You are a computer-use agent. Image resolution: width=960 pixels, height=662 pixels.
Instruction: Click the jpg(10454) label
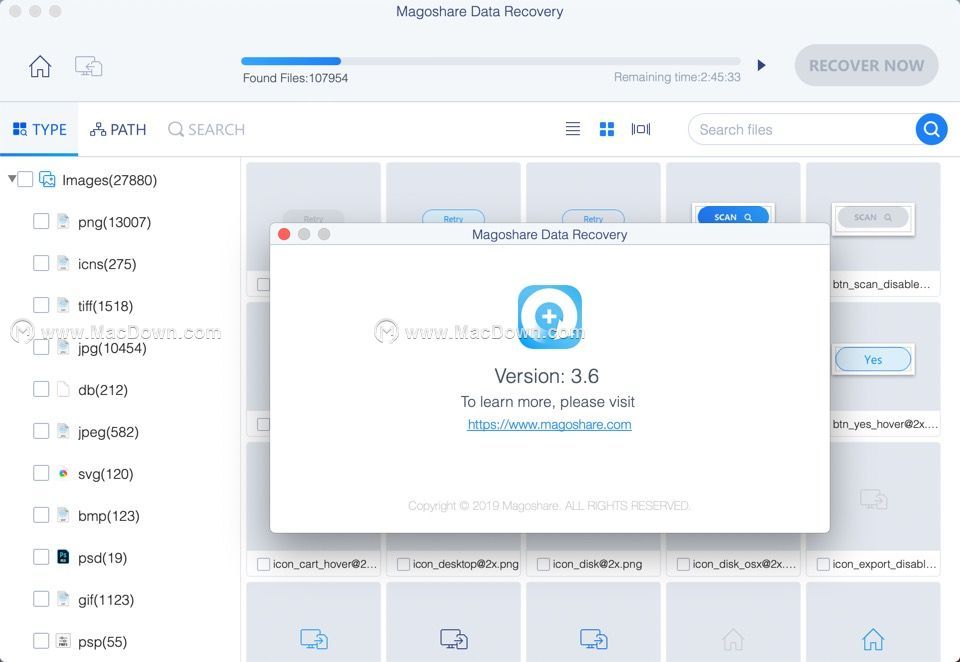(x=112, y=348)
